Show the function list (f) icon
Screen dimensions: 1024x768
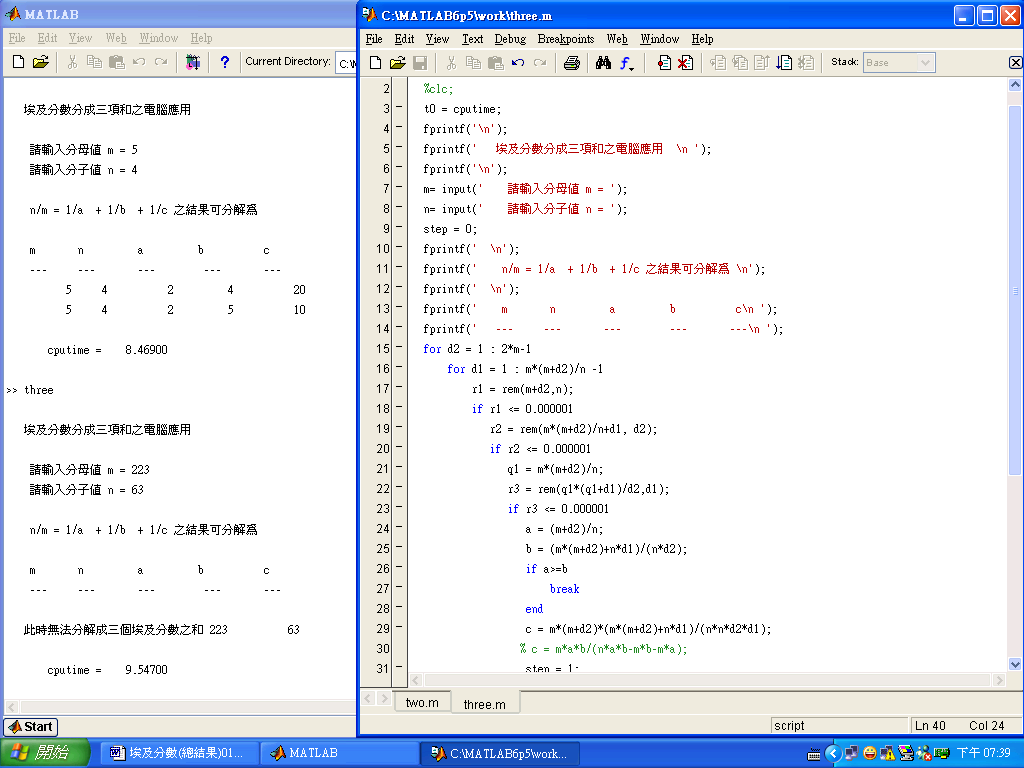click(x=626, y=63)
